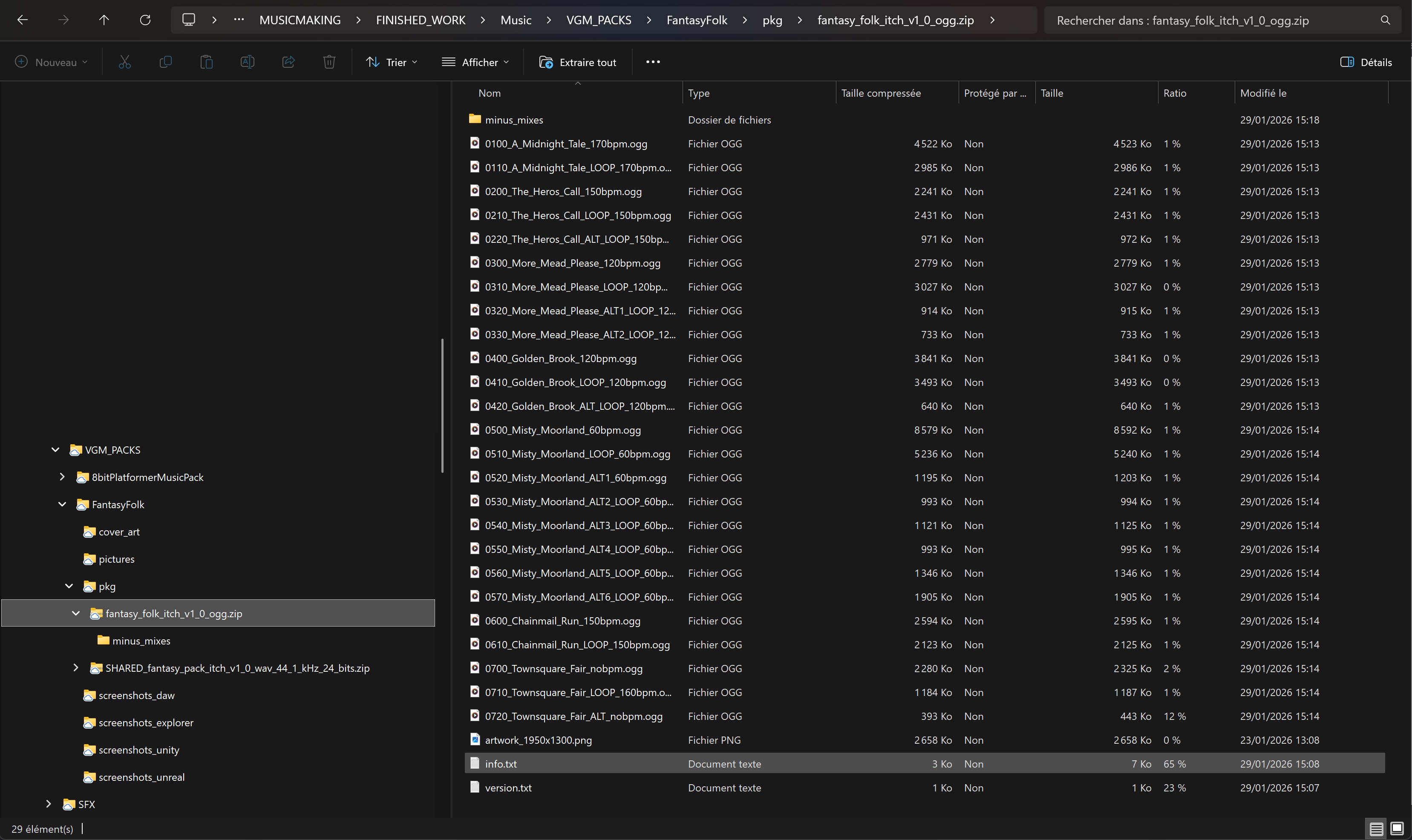Screen dimensions: 1412x840
Task: Click the navigation pane scrollbar
Action: tap(442, 405)
